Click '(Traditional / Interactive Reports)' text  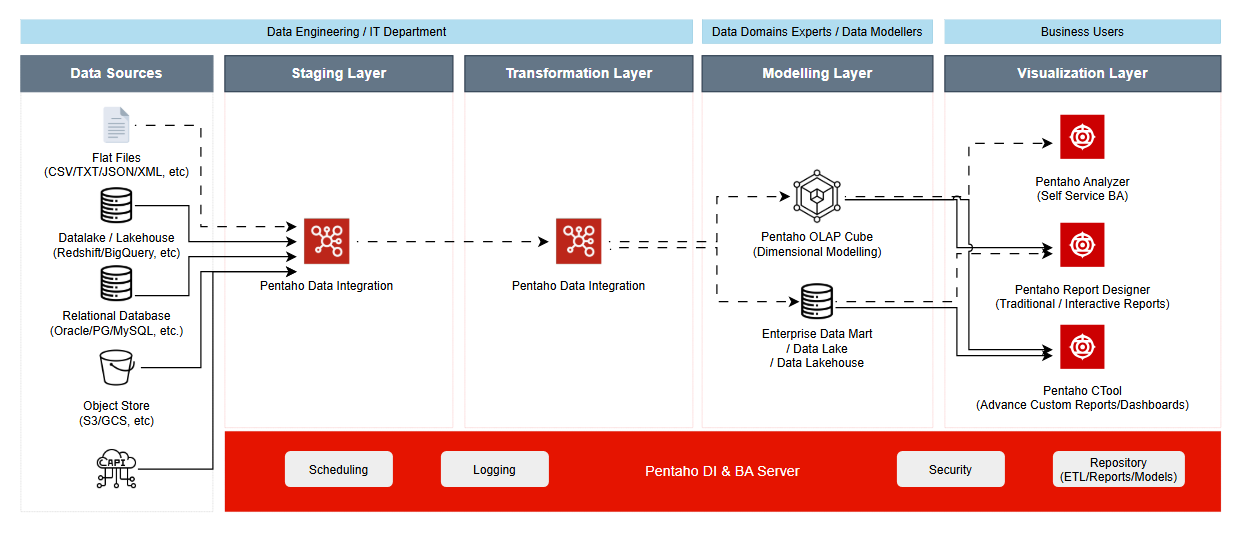[1082, 303]
